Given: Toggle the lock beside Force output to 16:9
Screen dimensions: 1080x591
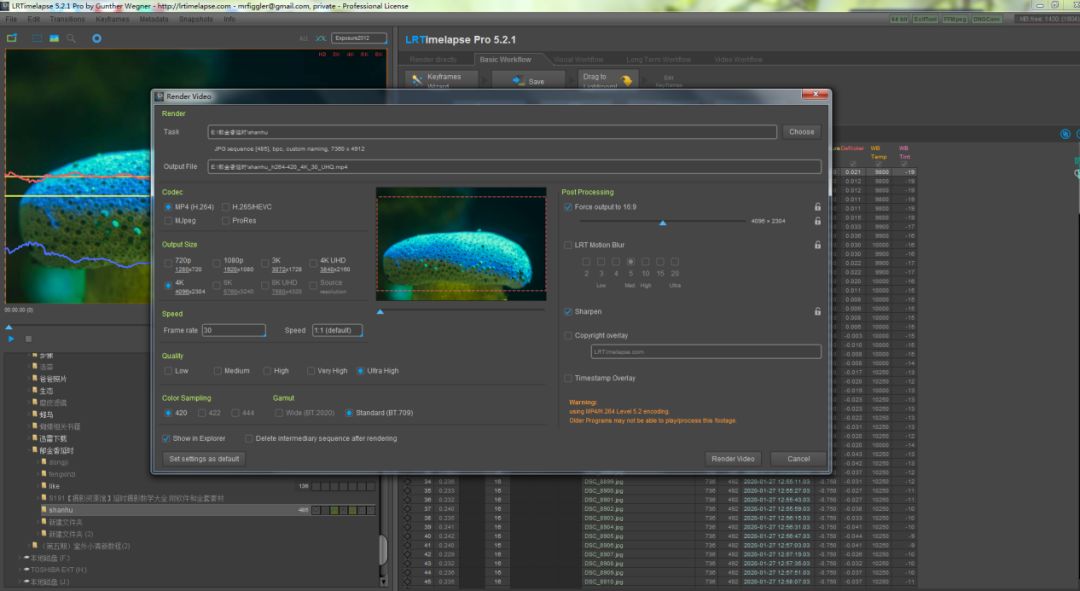Looking at the screenshot, I should [818, 207].
